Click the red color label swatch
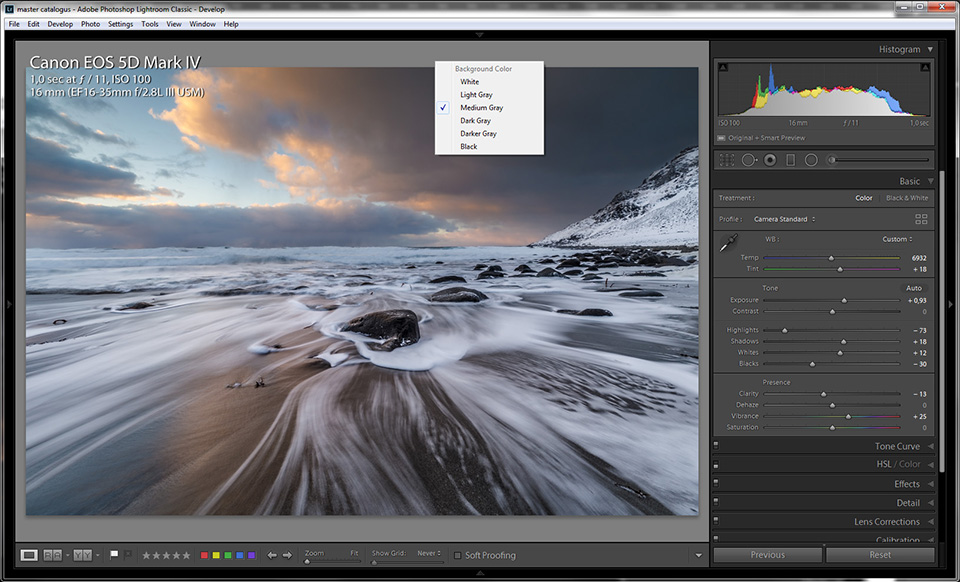The height and width of the screenshot is (582, 960). 204,555
